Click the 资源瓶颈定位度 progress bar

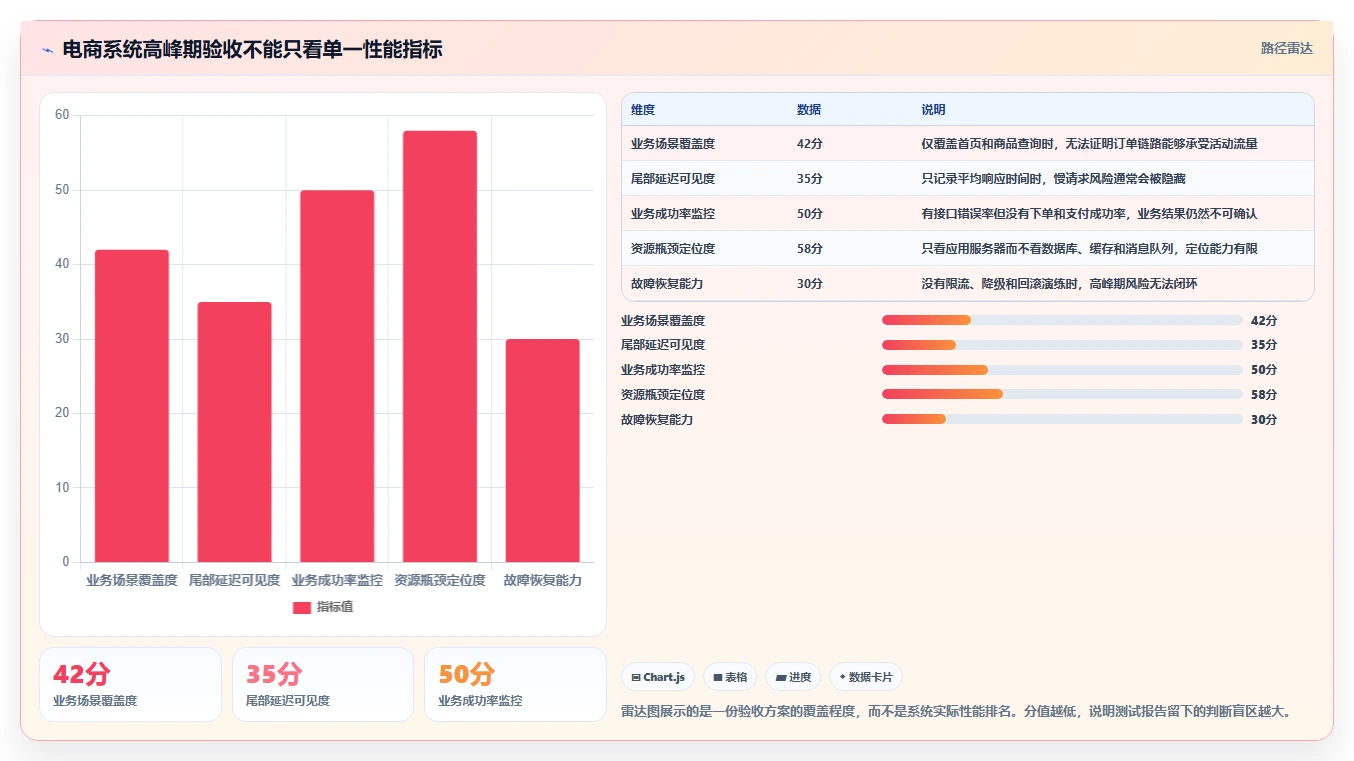pos(1062,394)
